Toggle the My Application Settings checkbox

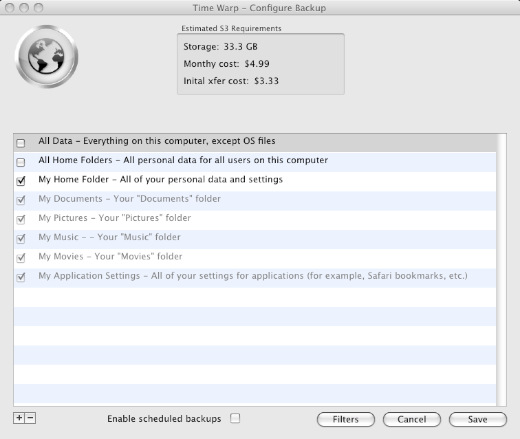(21, 277)
